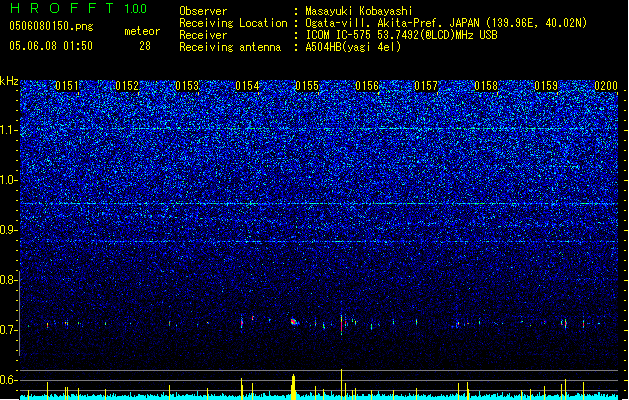Click the bright meteor echo near 0155
The image size is (629, 400).
293,321
